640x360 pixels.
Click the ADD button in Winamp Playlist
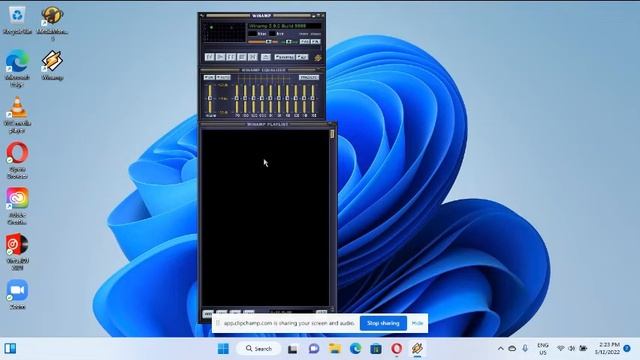pos(208,313)
